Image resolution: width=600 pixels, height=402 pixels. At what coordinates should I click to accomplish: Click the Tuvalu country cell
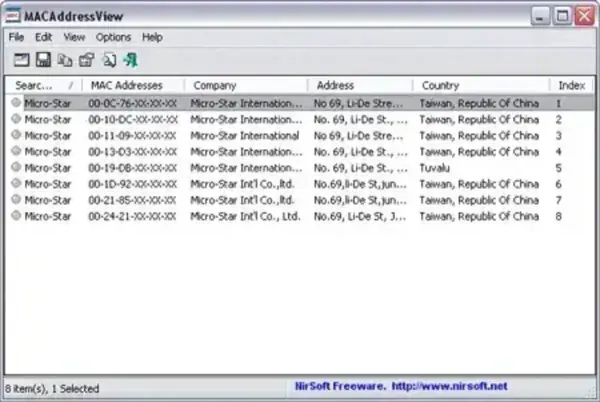(x=435, y=168)
